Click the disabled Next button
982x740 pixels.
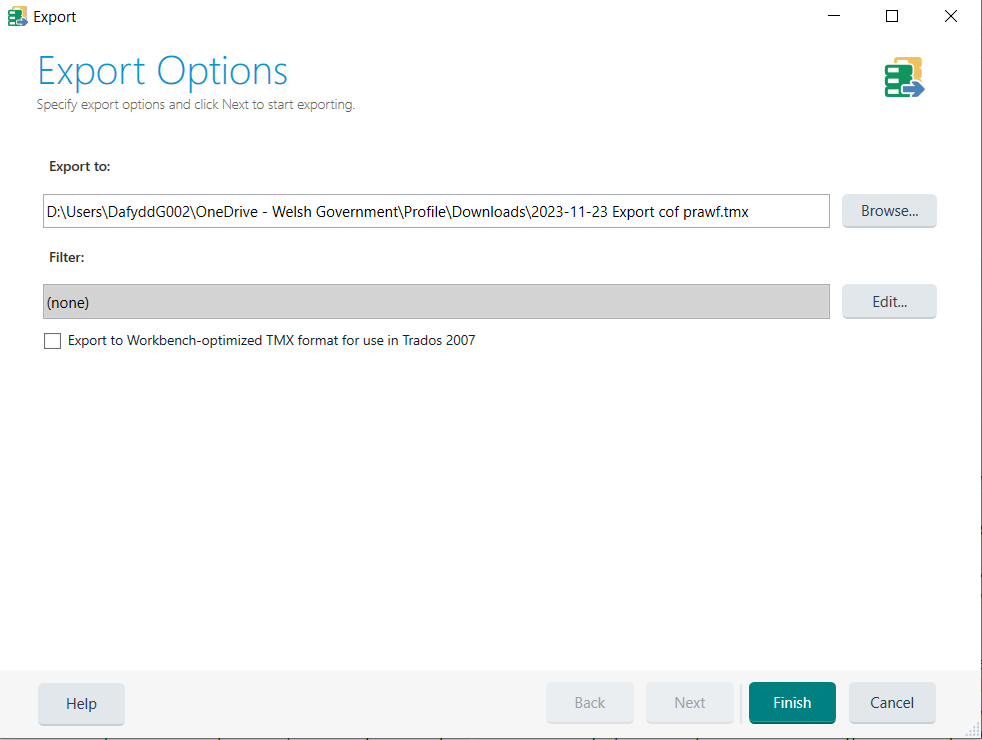(x=690, y=703)
